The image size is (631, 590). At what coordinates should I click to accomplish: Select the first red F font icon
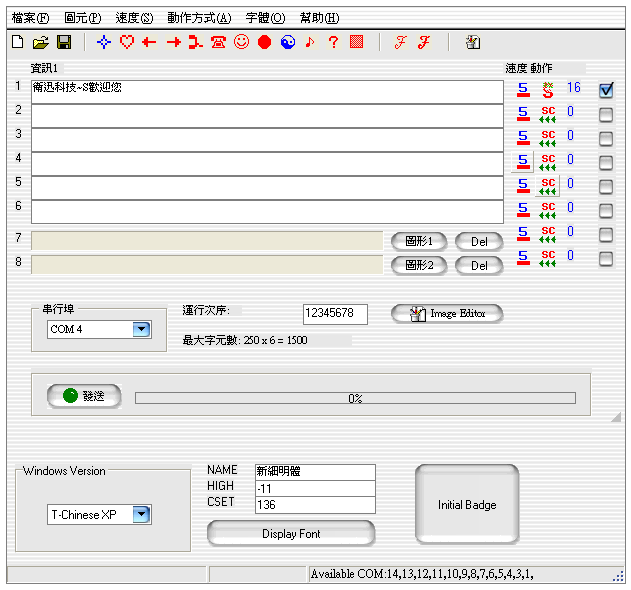(x=400, y=42)
